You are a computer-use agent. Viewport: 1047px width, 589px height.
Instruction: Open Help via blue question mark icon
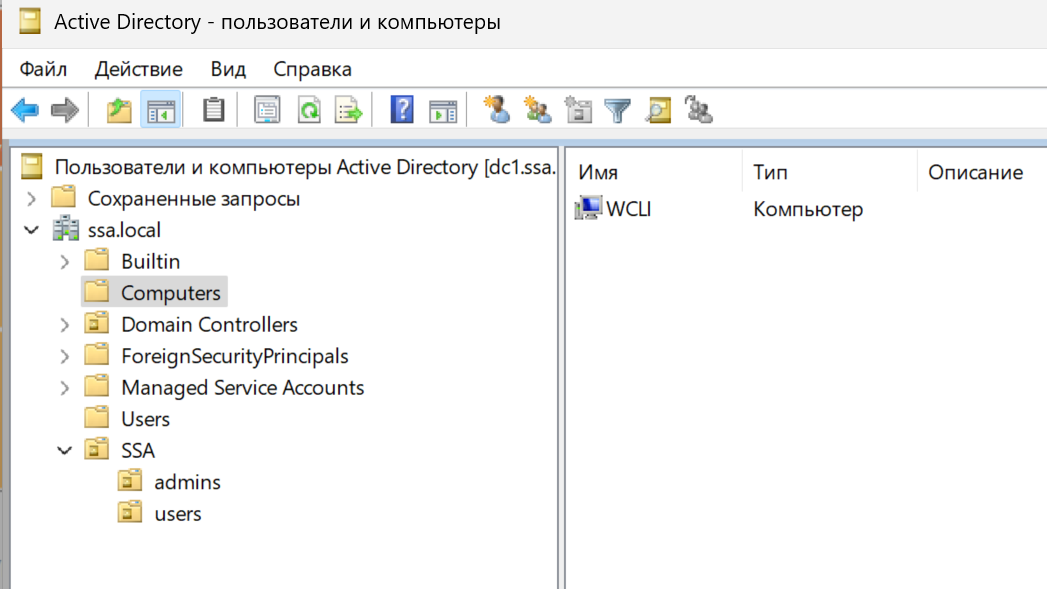(401, 110)
